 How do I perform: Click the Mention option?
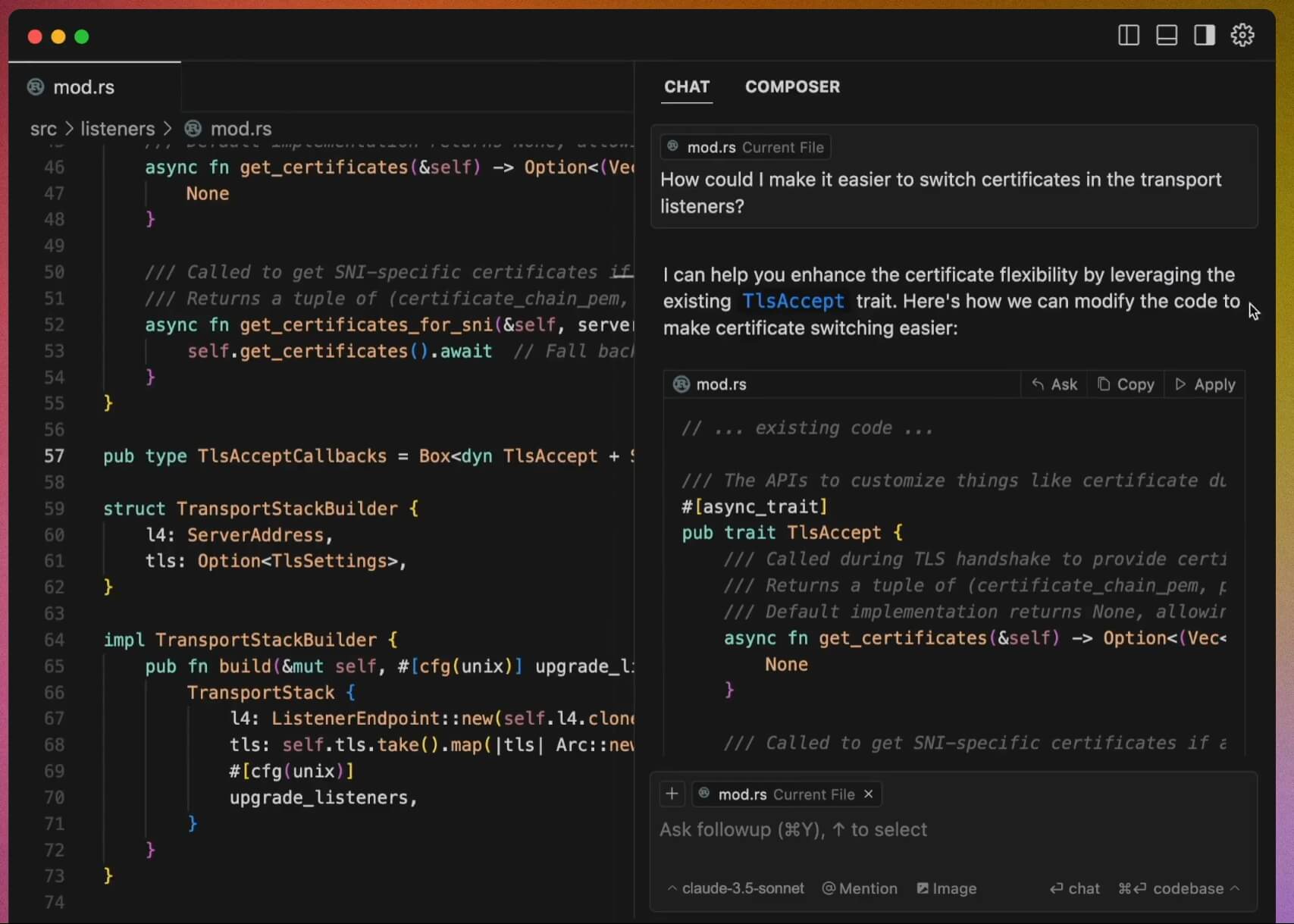coord(860,888)
